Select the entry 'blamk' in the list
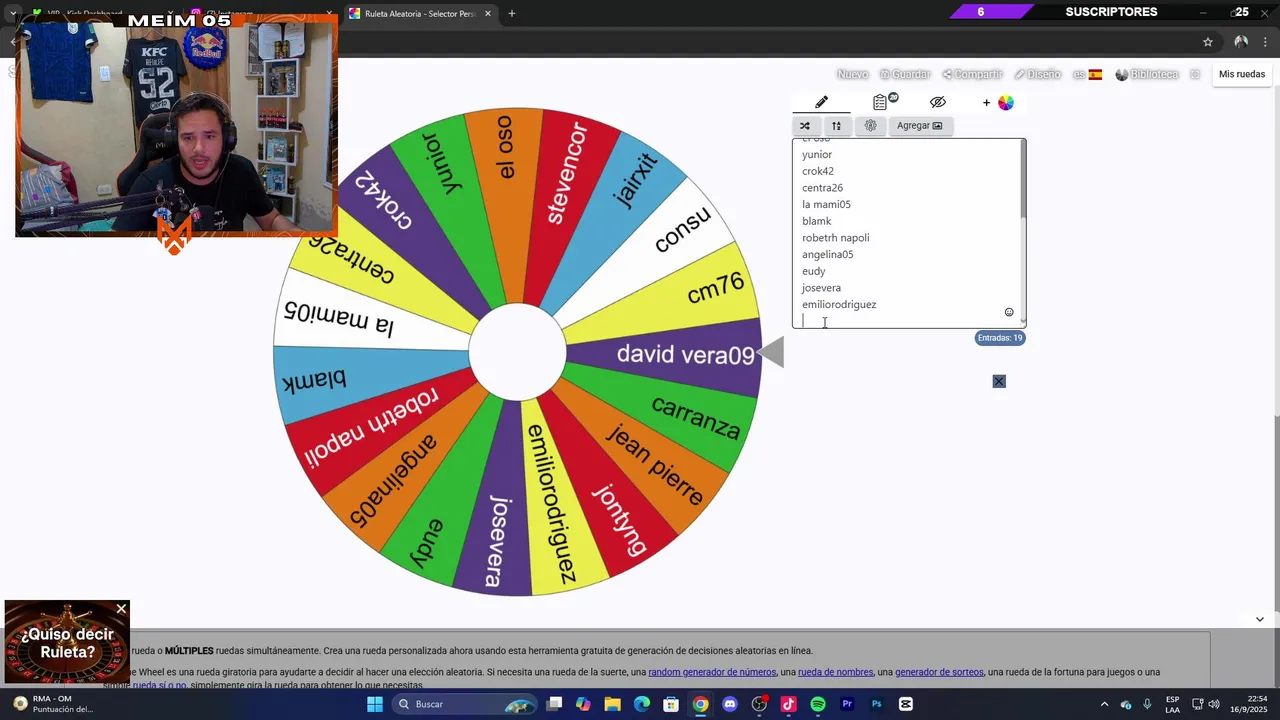Viewport: 1280px width, 720px height. click(x=816, y=221)
